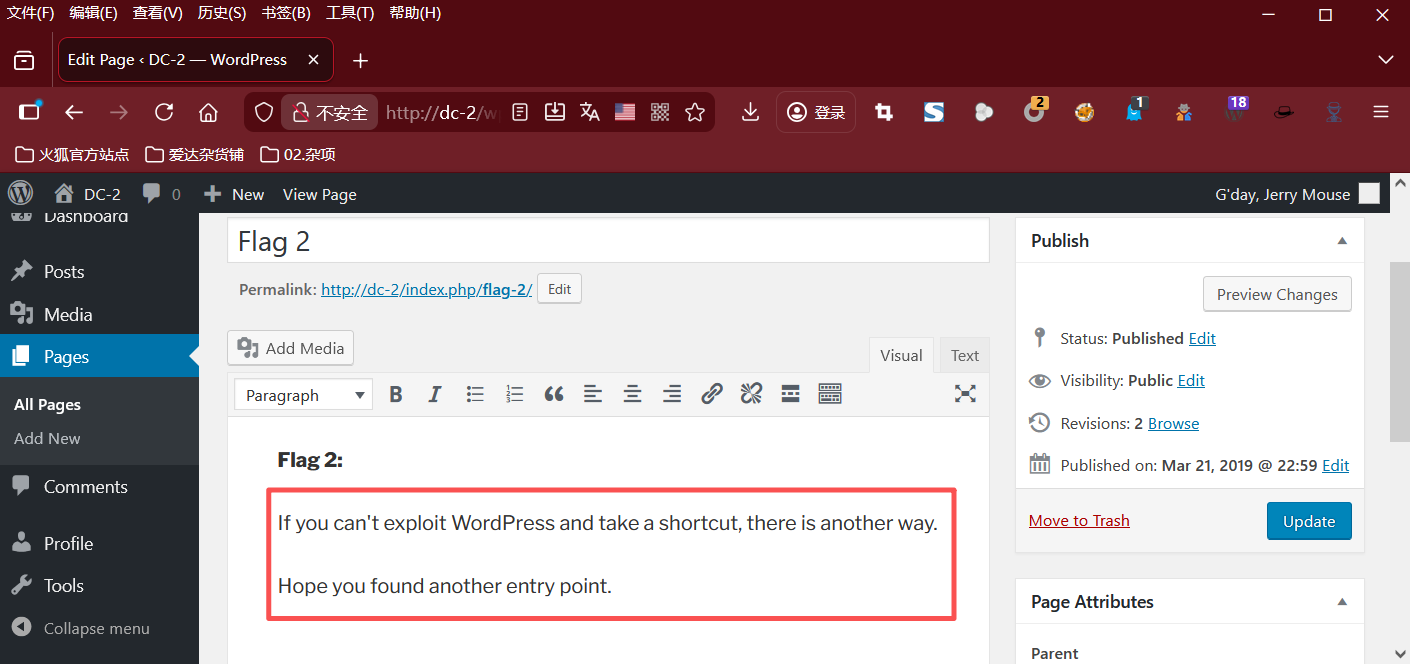Move this page to Trash
The height and width of the screenshot is (664, 1410).
(1079, 520)
